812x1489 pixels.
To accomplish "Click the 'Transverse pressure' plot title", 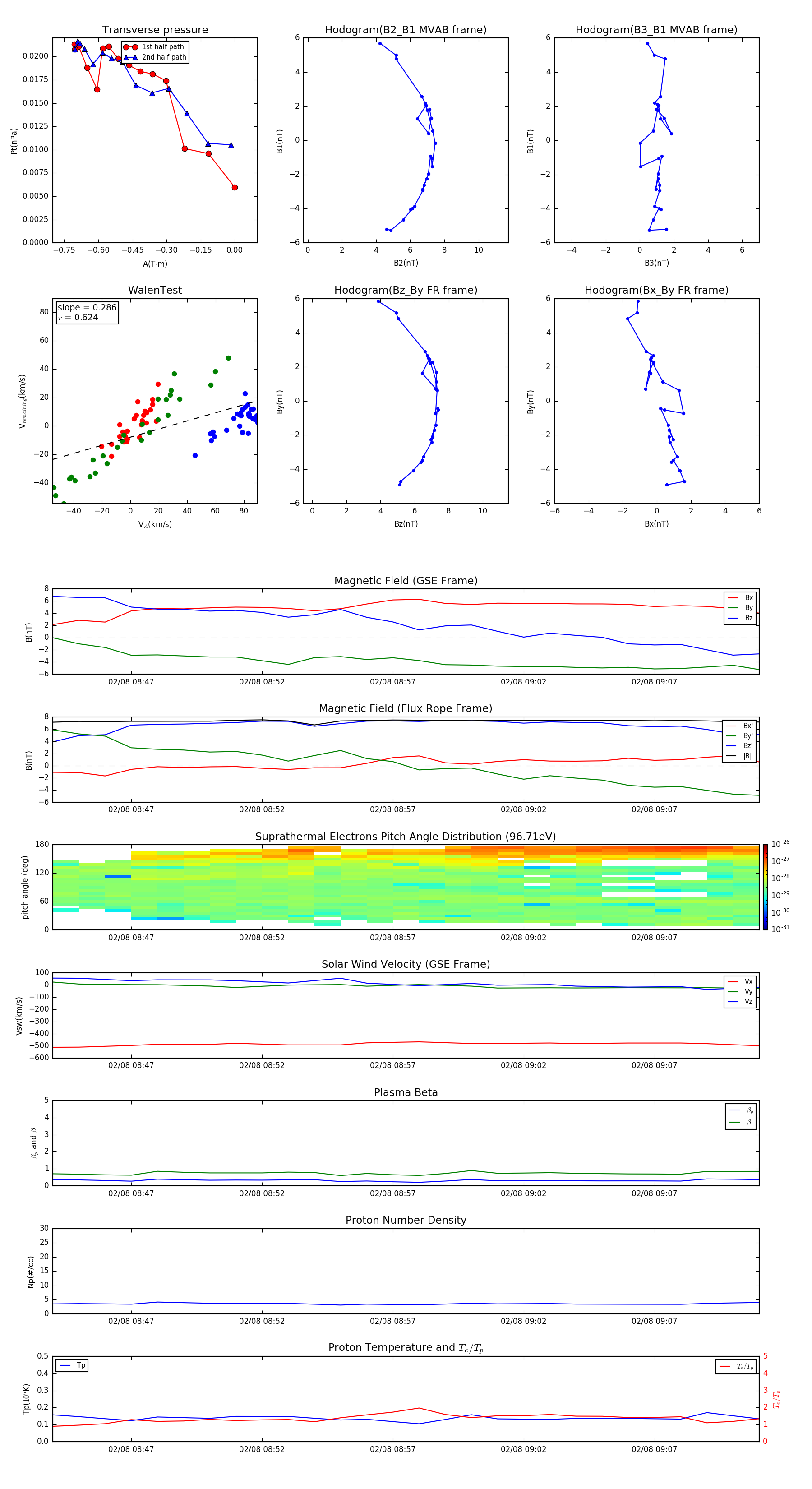I will pyautogui.click(x=155, y=29).
